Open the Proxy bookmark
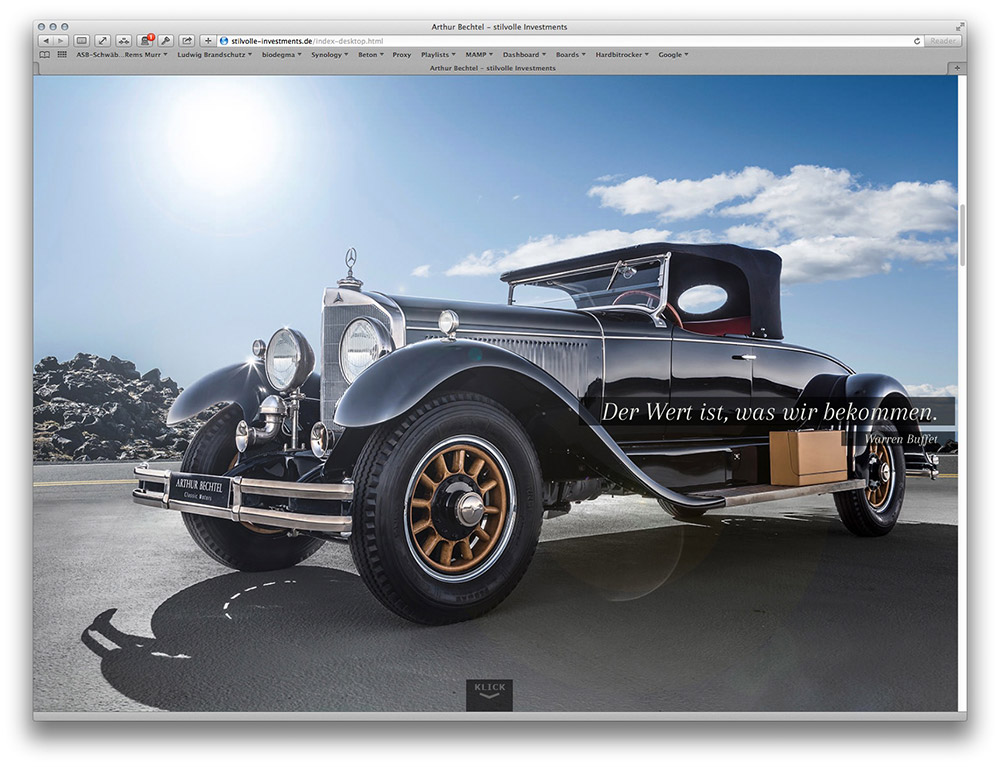 [402, 55]
